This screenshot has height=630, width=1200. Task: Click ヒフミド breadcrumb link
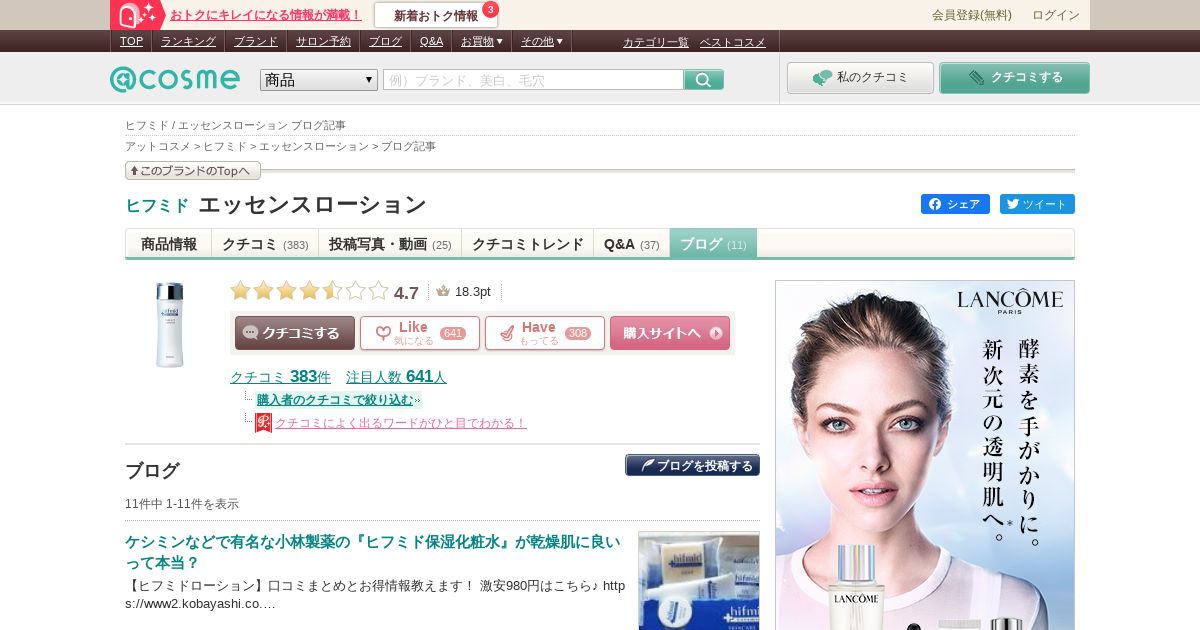(225, 146)
